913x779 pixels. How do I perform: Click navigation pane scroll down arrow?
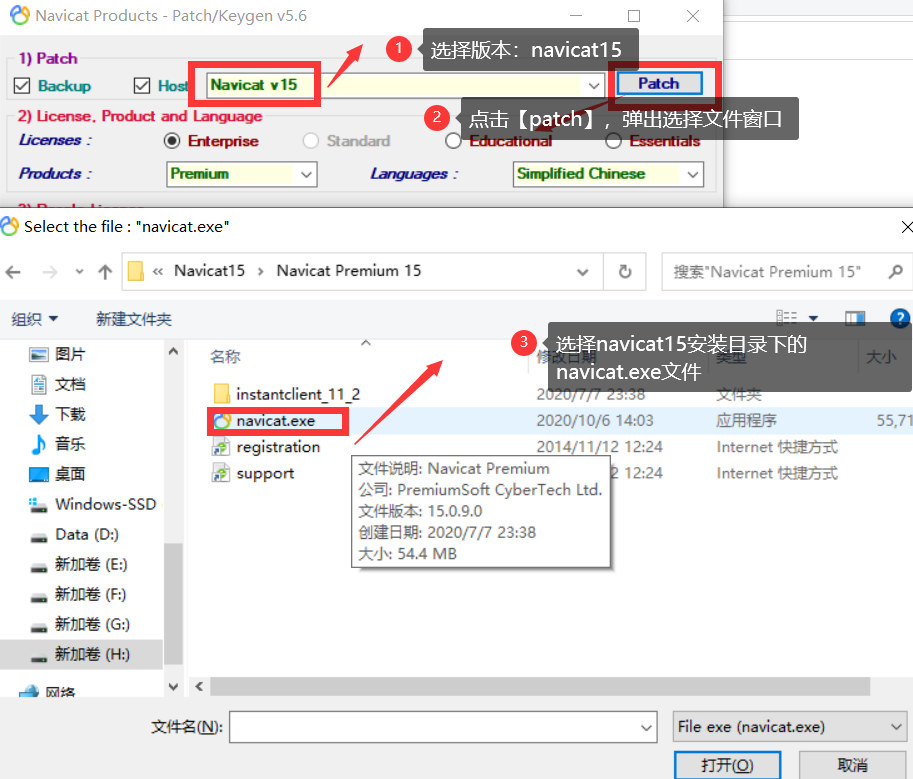tap(173, 686)
